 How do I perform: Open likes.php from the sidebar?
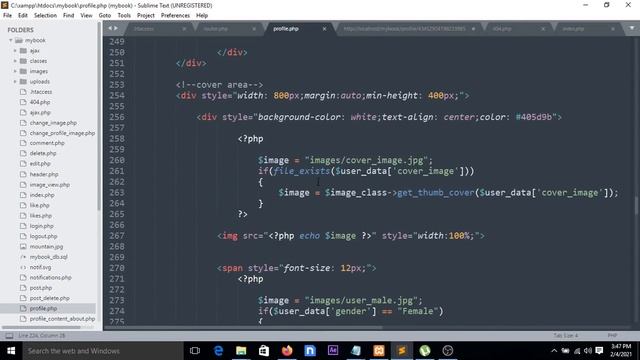tap(40, 216)
